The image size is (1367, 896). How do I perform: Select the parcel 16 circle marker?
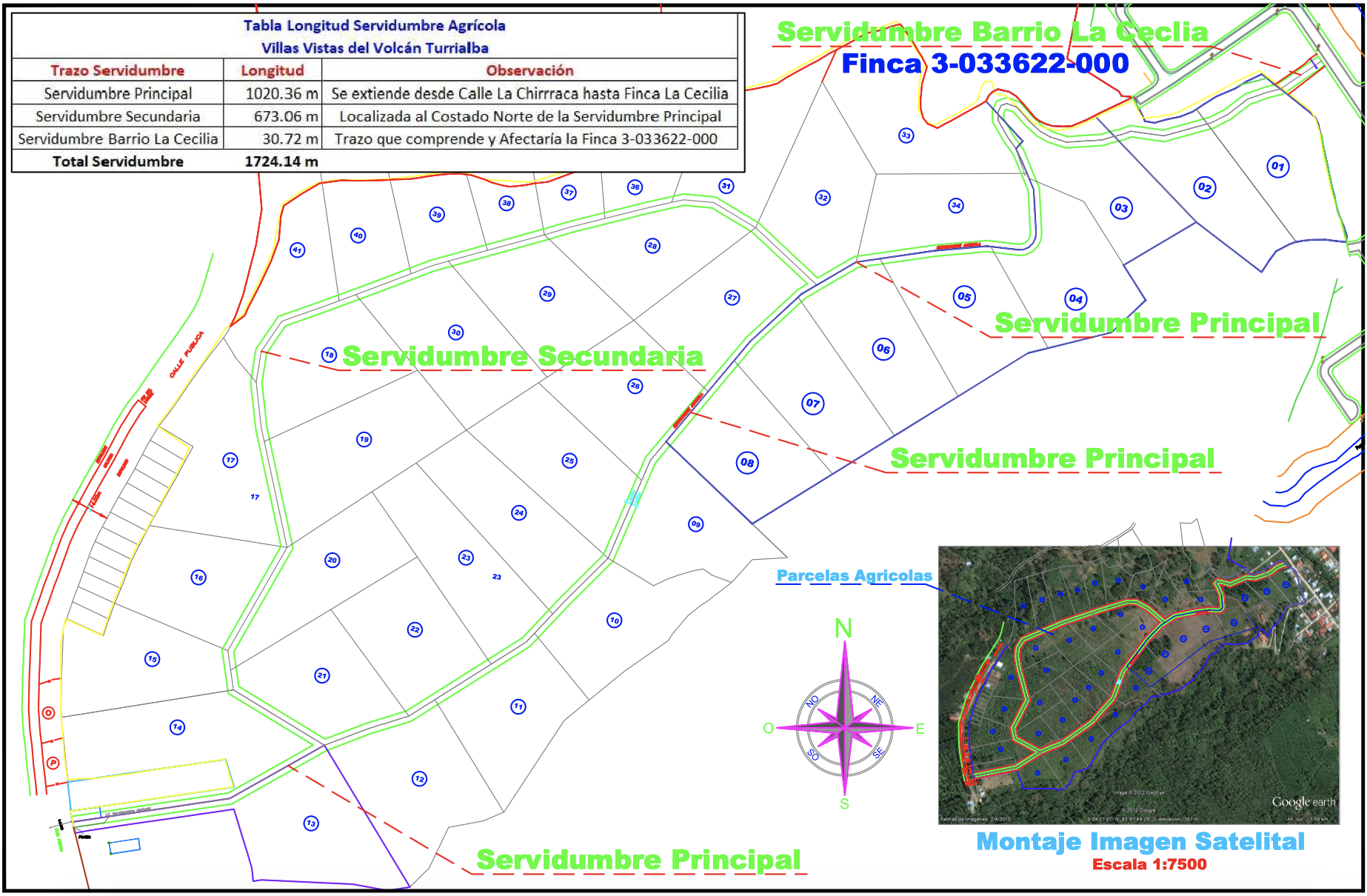coord(198,576)
